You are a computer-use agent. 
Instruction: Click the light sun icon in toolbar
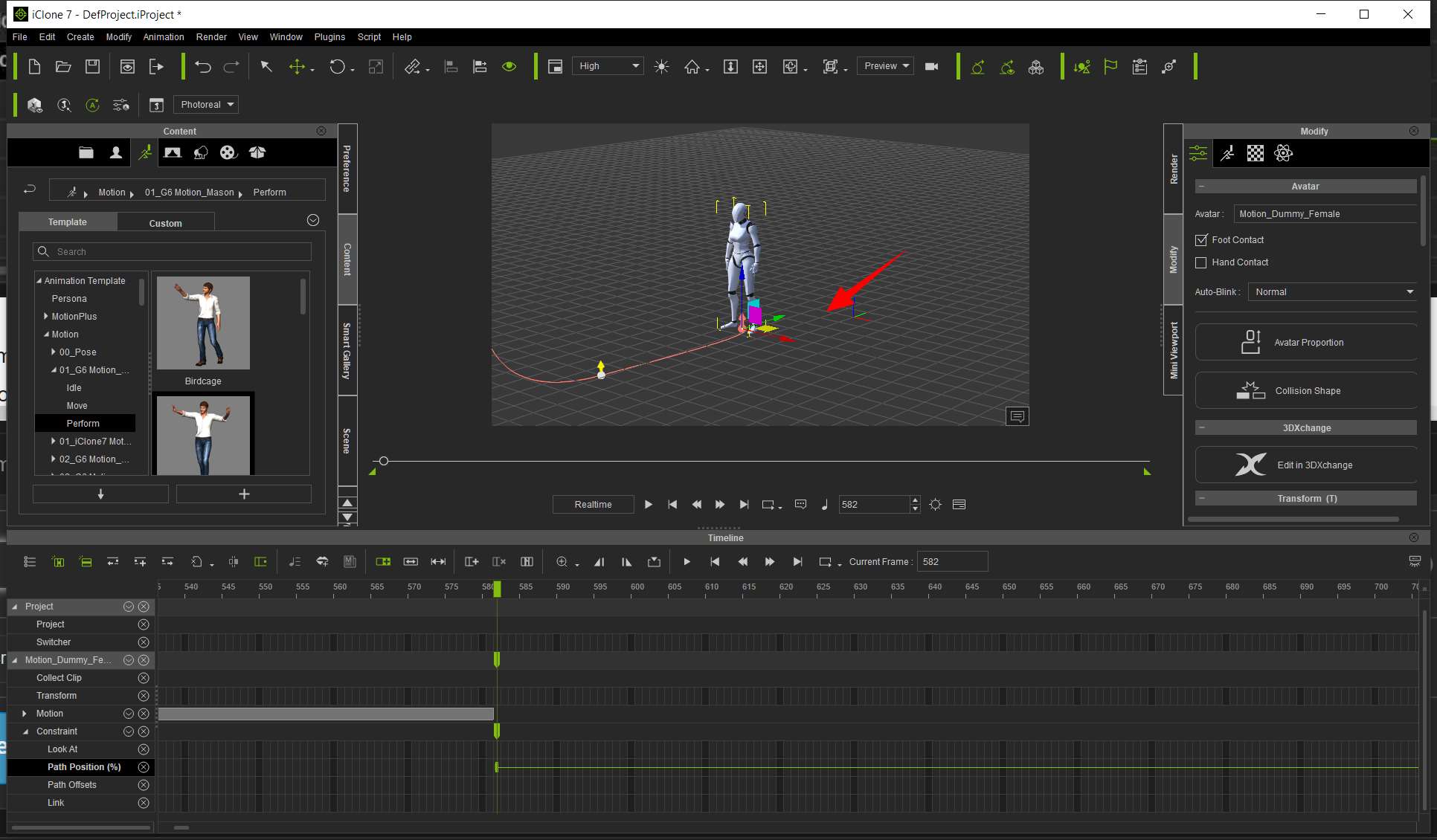[x=661, y=67]
